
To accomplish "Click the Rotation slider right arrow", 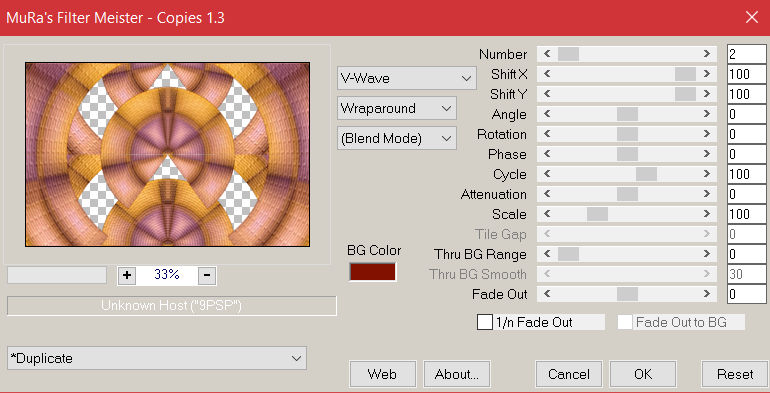I will 707,134.
